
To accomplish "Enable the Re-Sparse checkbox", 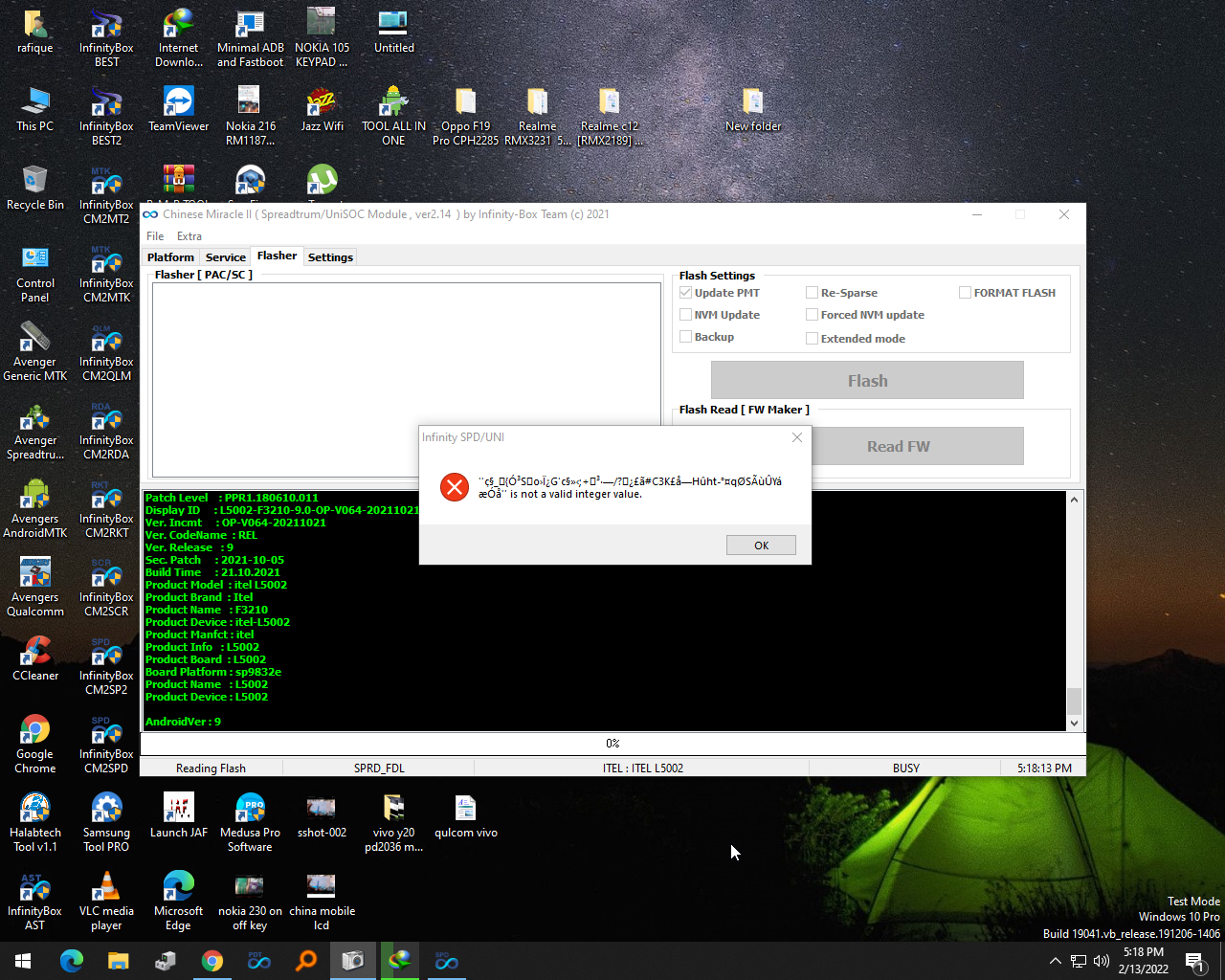I will click(x=812, y=293).
